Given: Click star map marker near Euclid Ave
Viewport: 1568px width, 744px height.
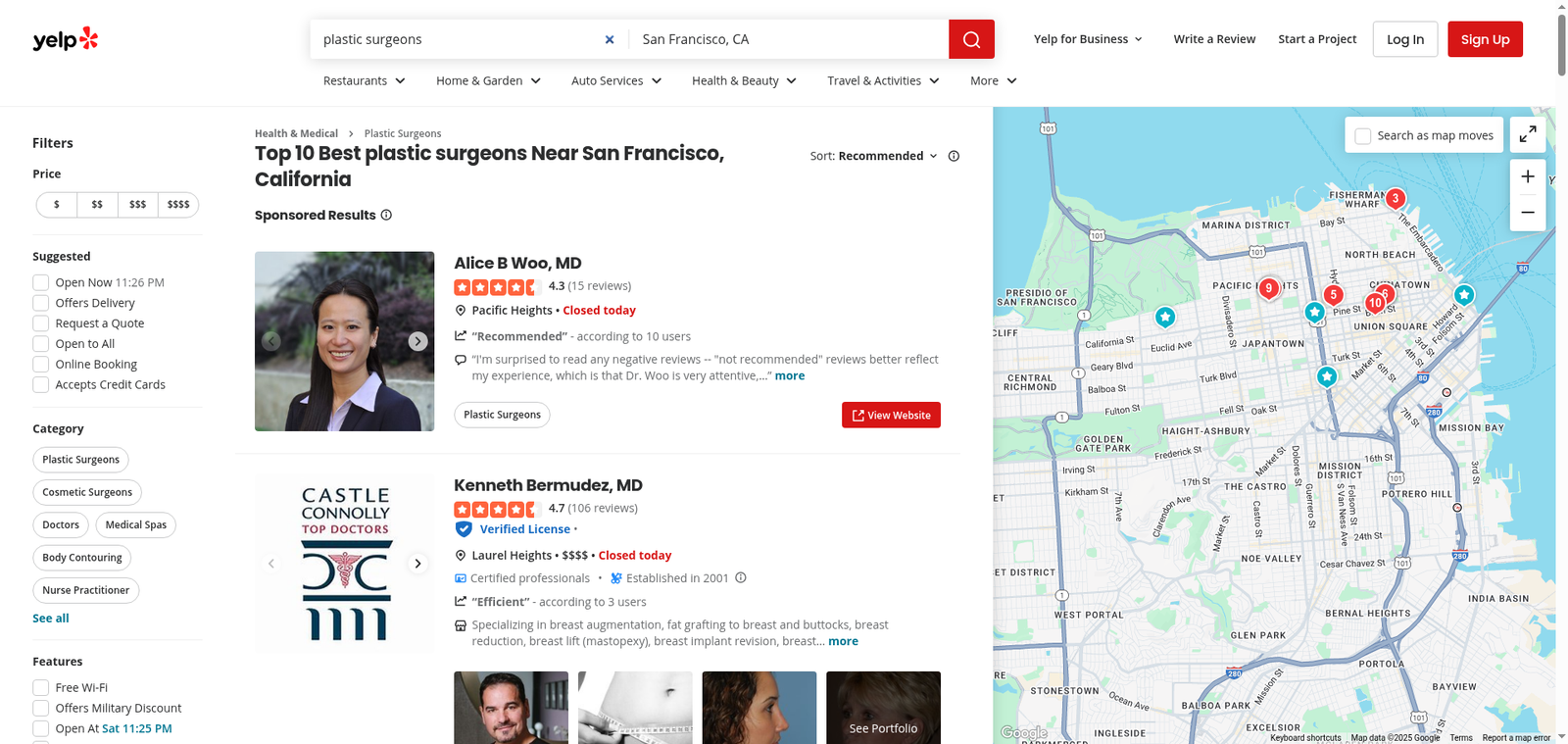Looking at the screenshot, I should tap(1164, 317).
